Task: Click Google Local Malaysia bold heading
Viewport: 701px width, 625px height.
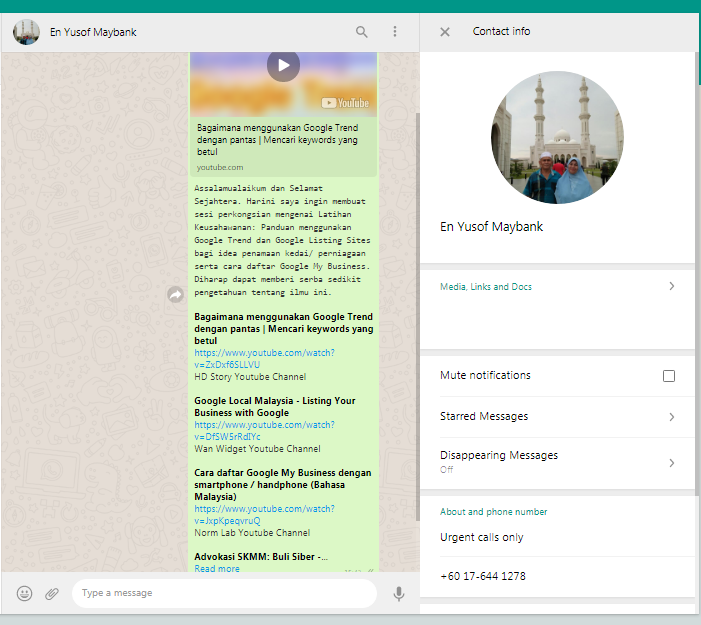Action: point(274,407)
